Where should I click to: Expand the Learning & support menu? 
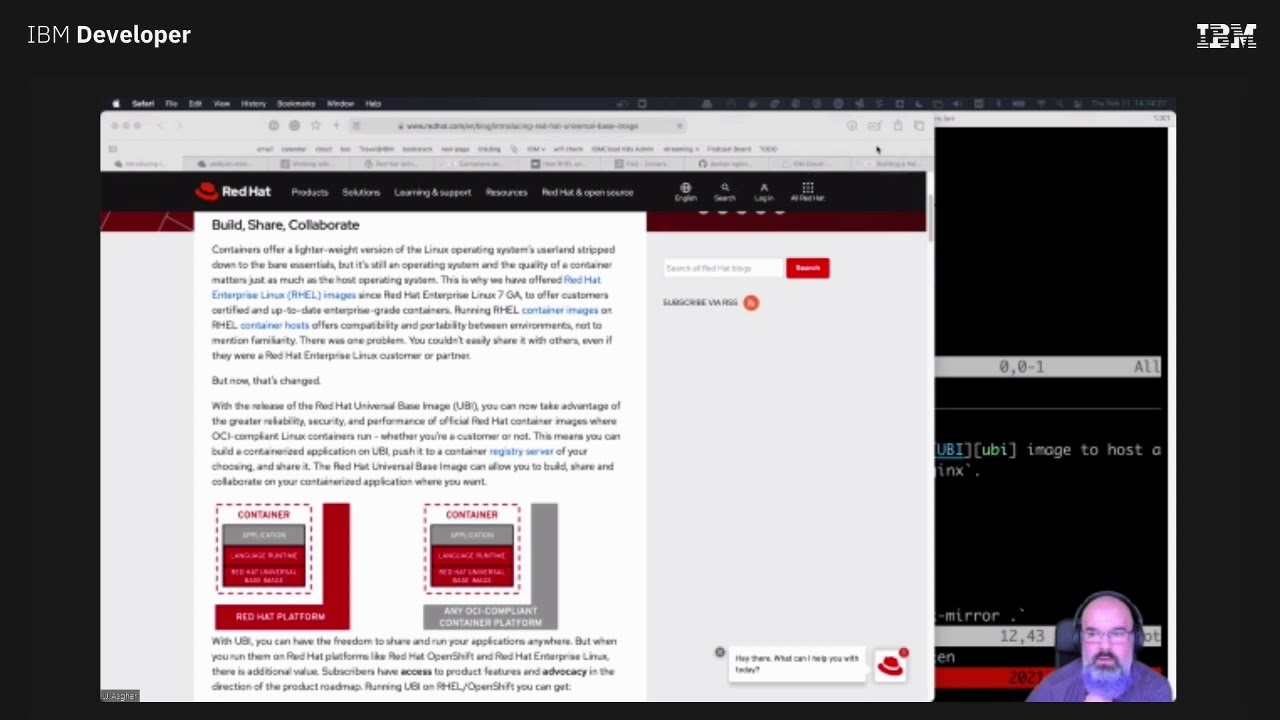432,192
